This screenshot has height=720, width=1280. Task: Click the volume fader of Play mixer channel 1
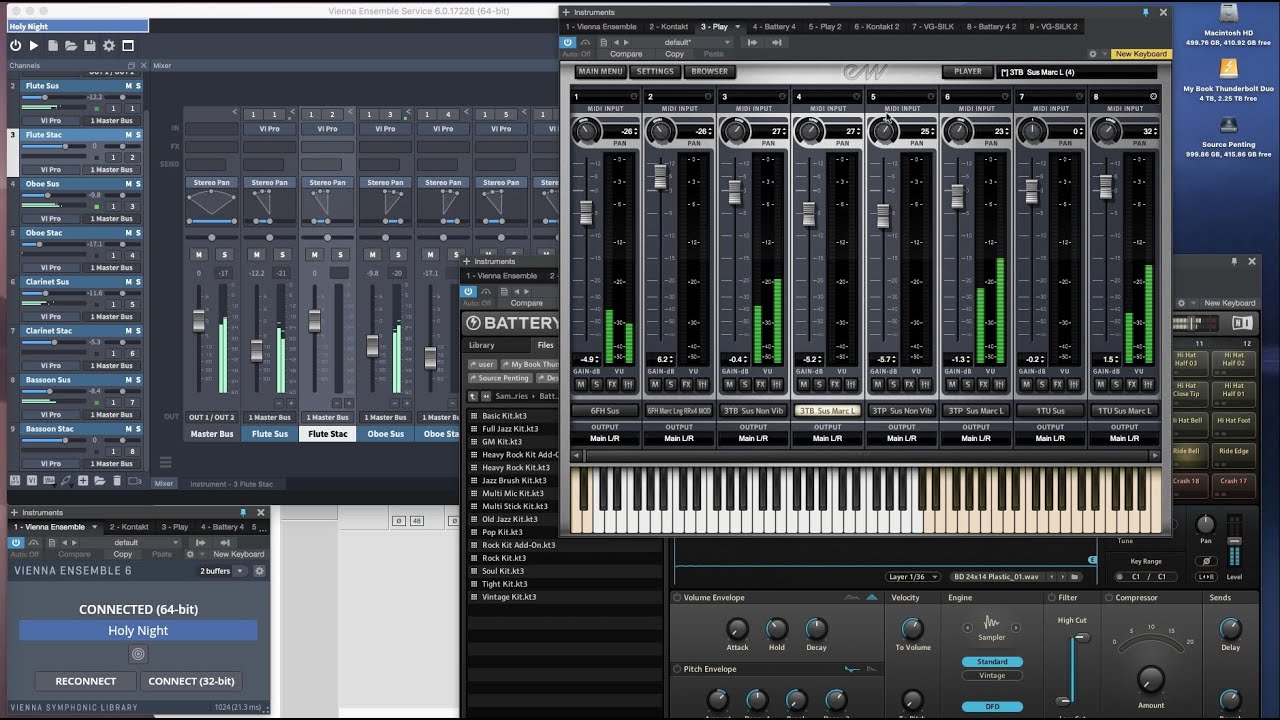tap(586, 213)
